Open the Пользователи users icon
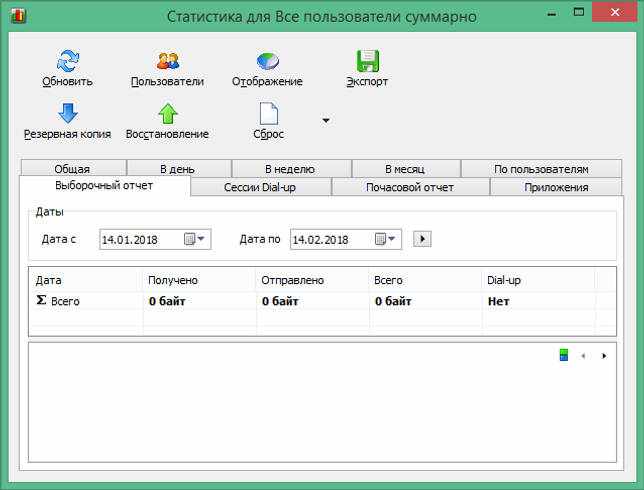This screenshot has width=644, height=490. [168, 61]
